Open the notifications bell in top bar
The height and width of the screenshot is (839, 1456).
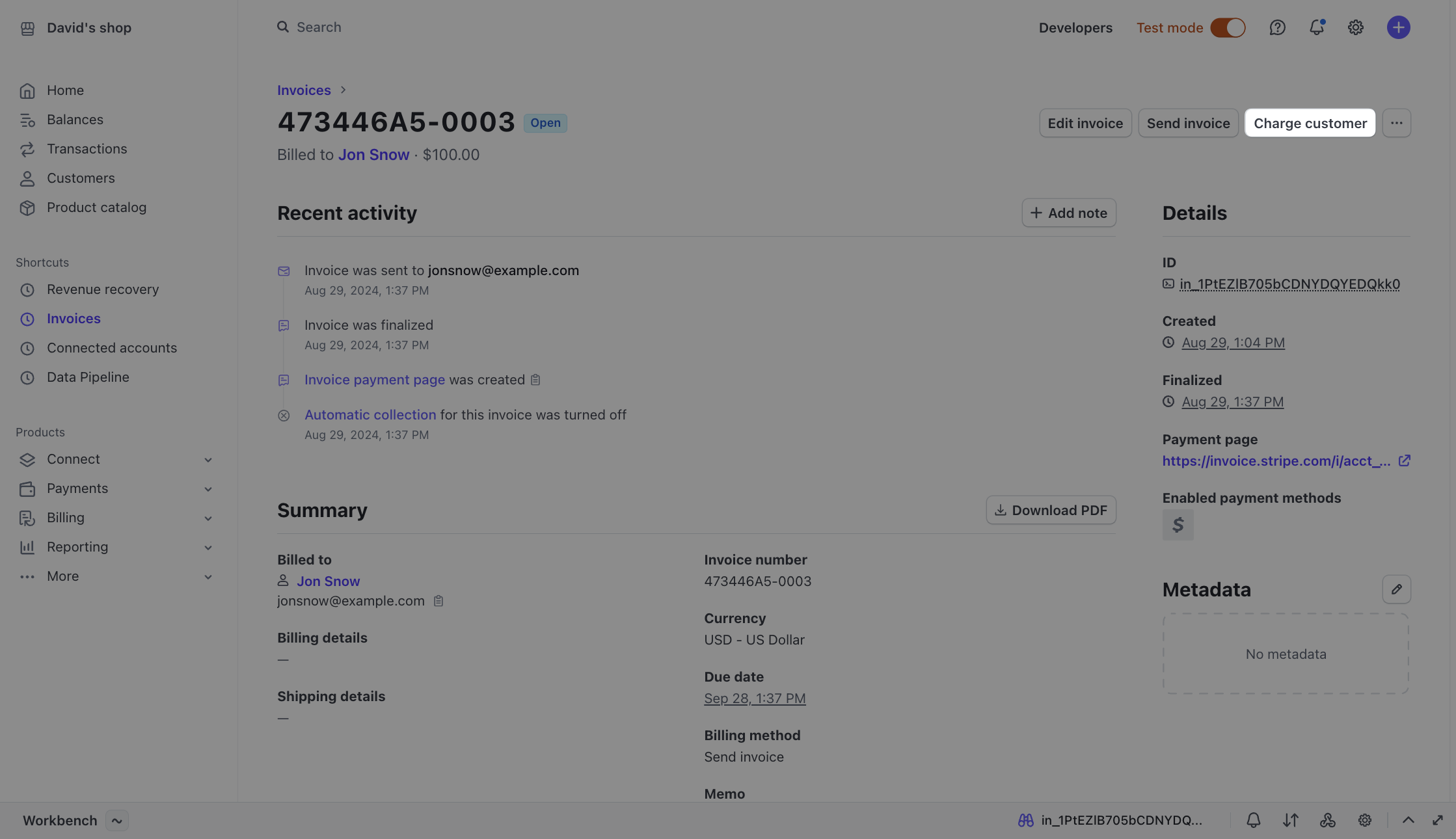pos(1317,27)
